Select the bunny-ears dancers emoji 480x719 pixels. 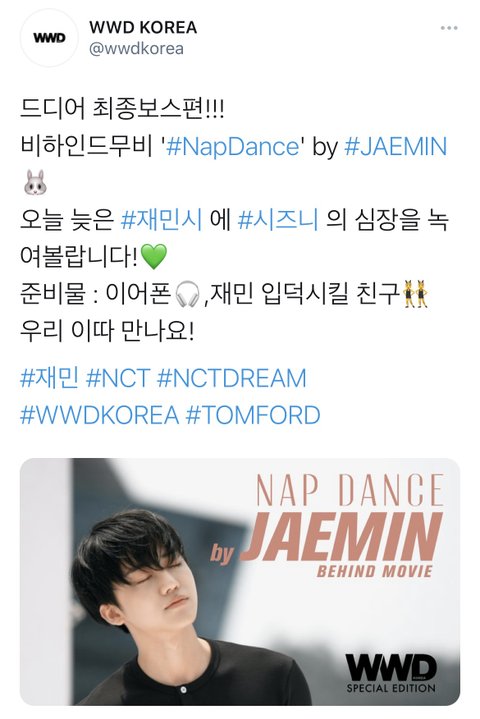click(416, 293)
